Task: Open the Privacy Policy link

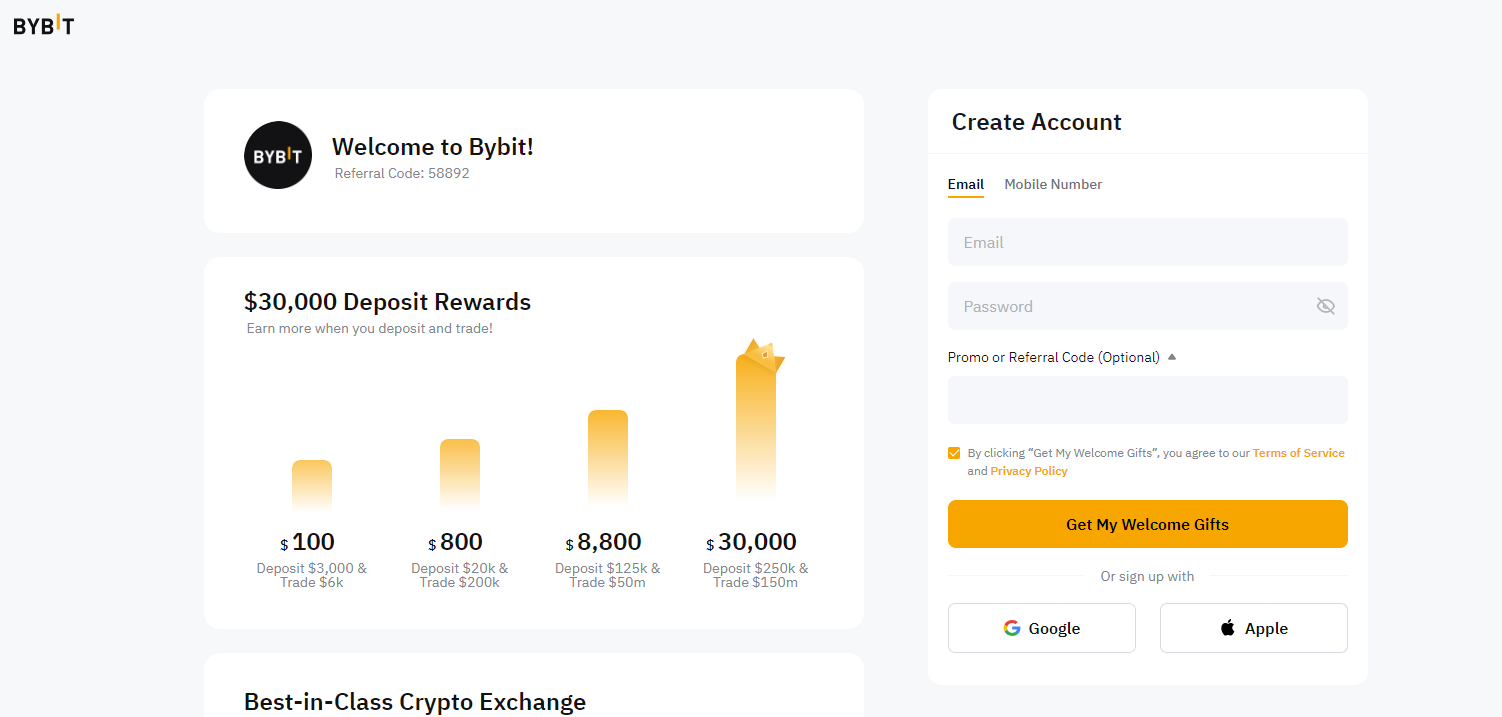Action: (x=1029, y=471)
